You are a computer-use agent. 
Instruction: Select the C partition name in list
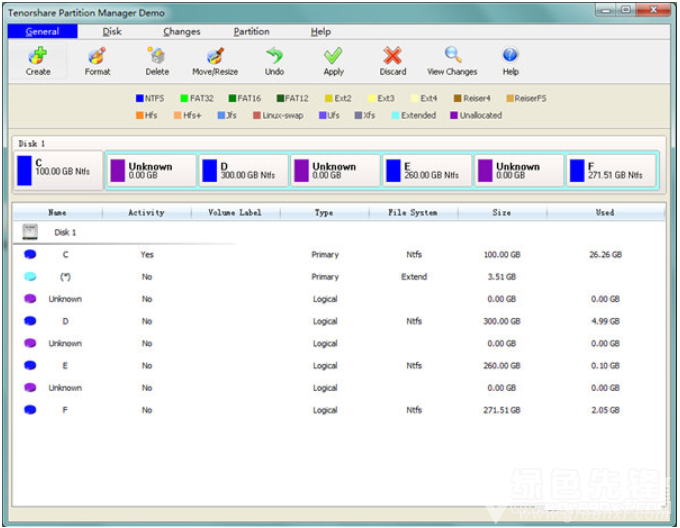point(65,254)
